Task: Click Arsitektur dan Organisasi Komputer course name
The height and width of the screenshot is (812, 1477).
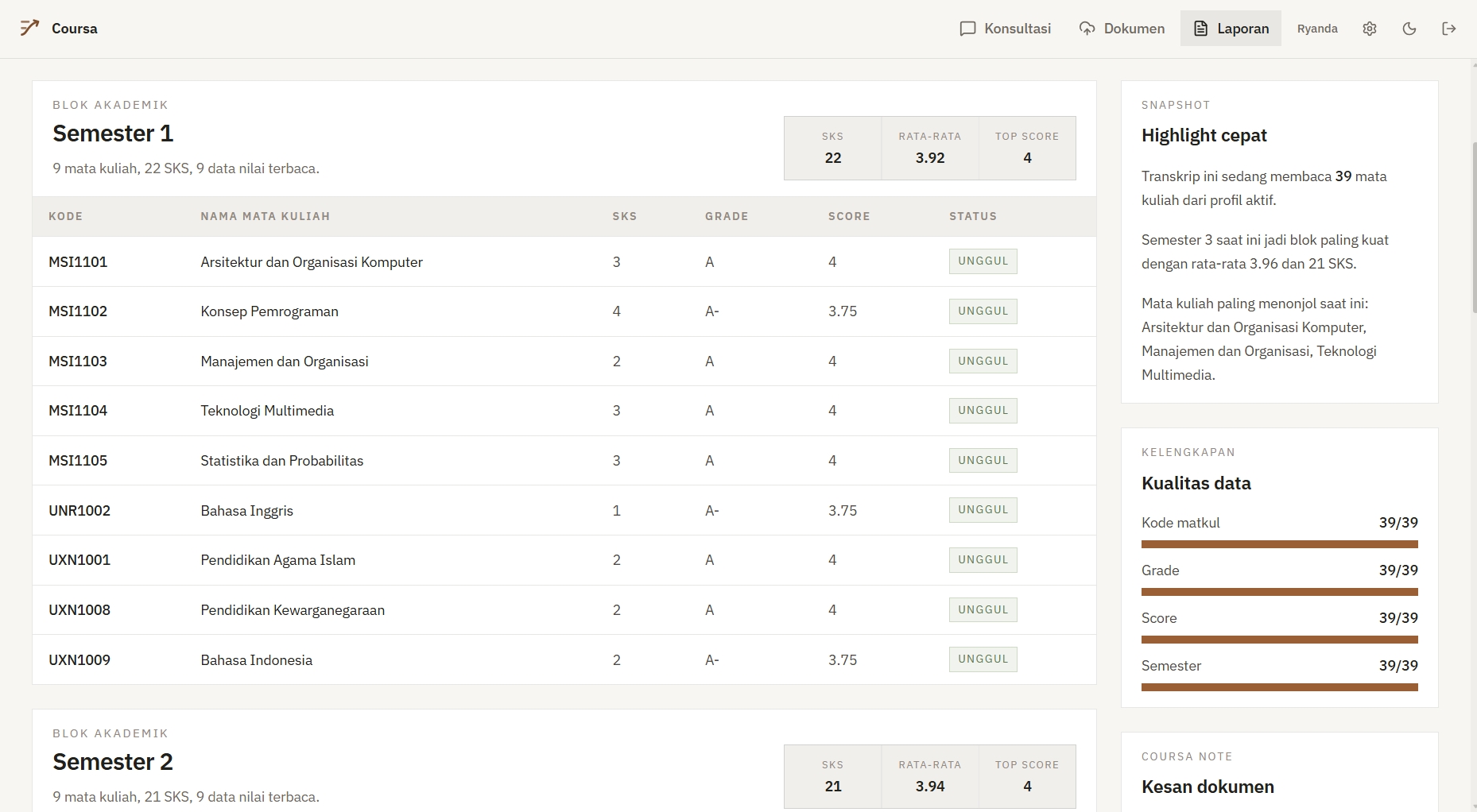Action: point(312,262)
